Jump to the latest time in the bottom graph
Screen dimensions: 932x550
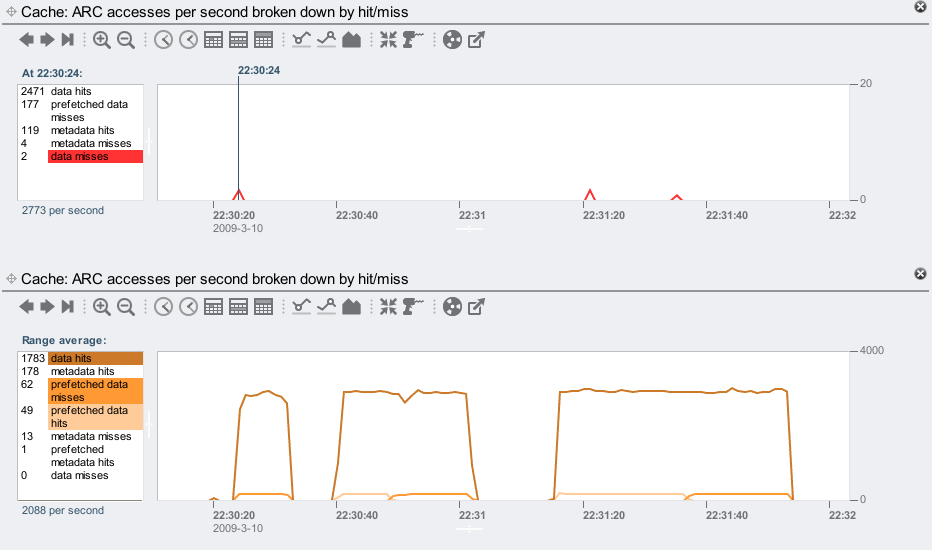68,307
